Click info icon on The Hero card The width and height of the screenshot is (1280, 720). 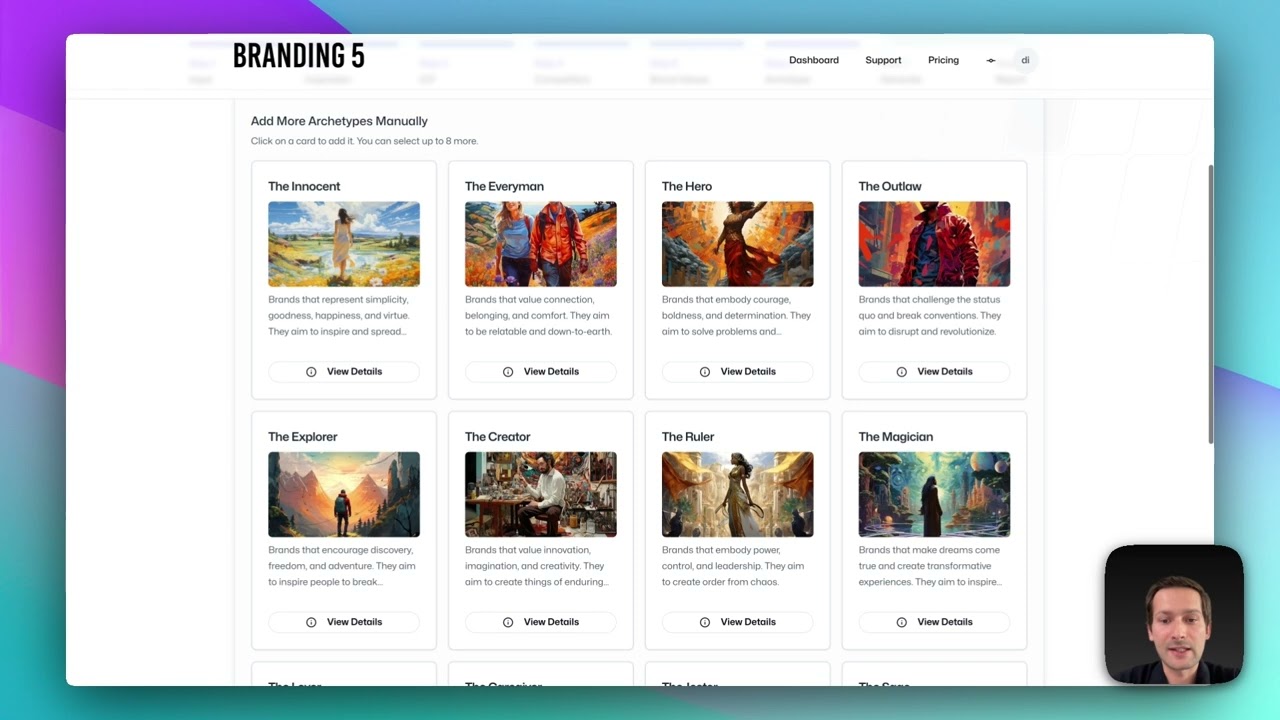(x=705, y=372)
